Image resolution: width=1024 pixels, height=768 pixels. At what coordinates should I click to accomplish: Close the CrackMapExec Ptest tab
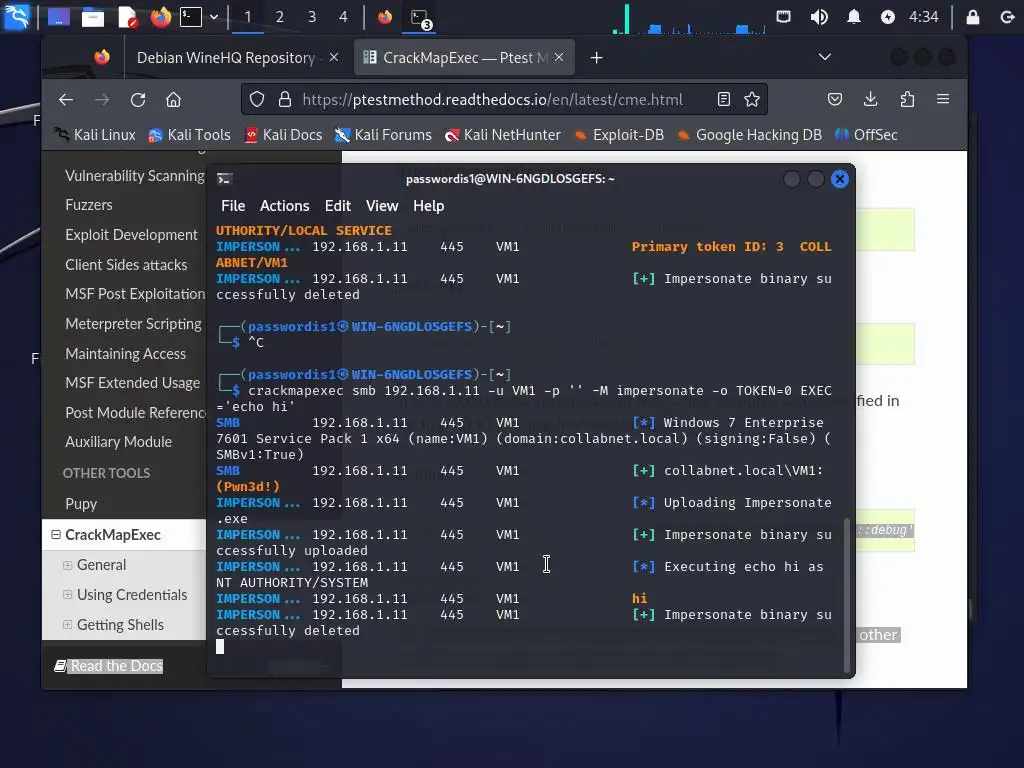pos(559,57)
